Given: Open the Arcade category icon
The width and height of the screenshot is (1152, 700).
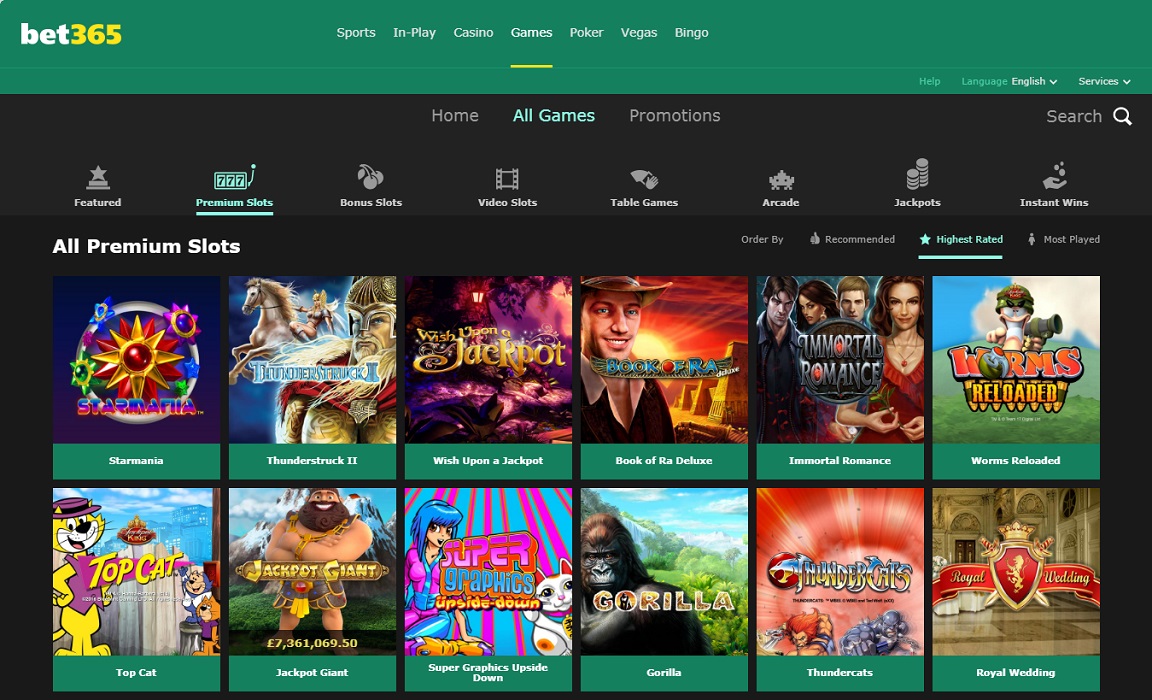Looking at the screenshot, I should tap(781, 180).
